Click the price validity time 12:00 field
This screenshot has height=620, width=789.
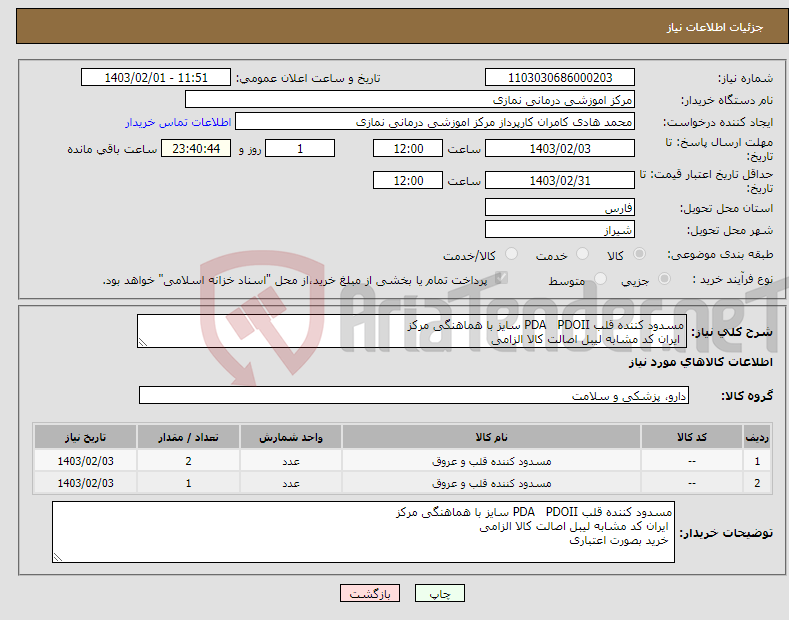408,180
